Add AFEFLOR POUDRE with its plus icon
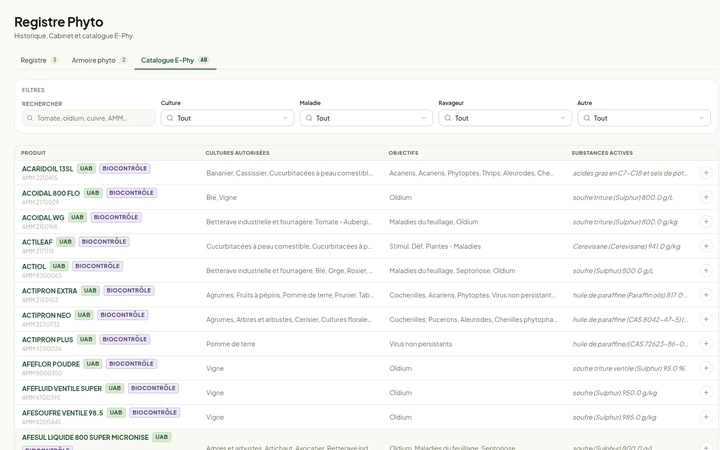Viewport: 720px width, 450px height. [x=706, y=368]
